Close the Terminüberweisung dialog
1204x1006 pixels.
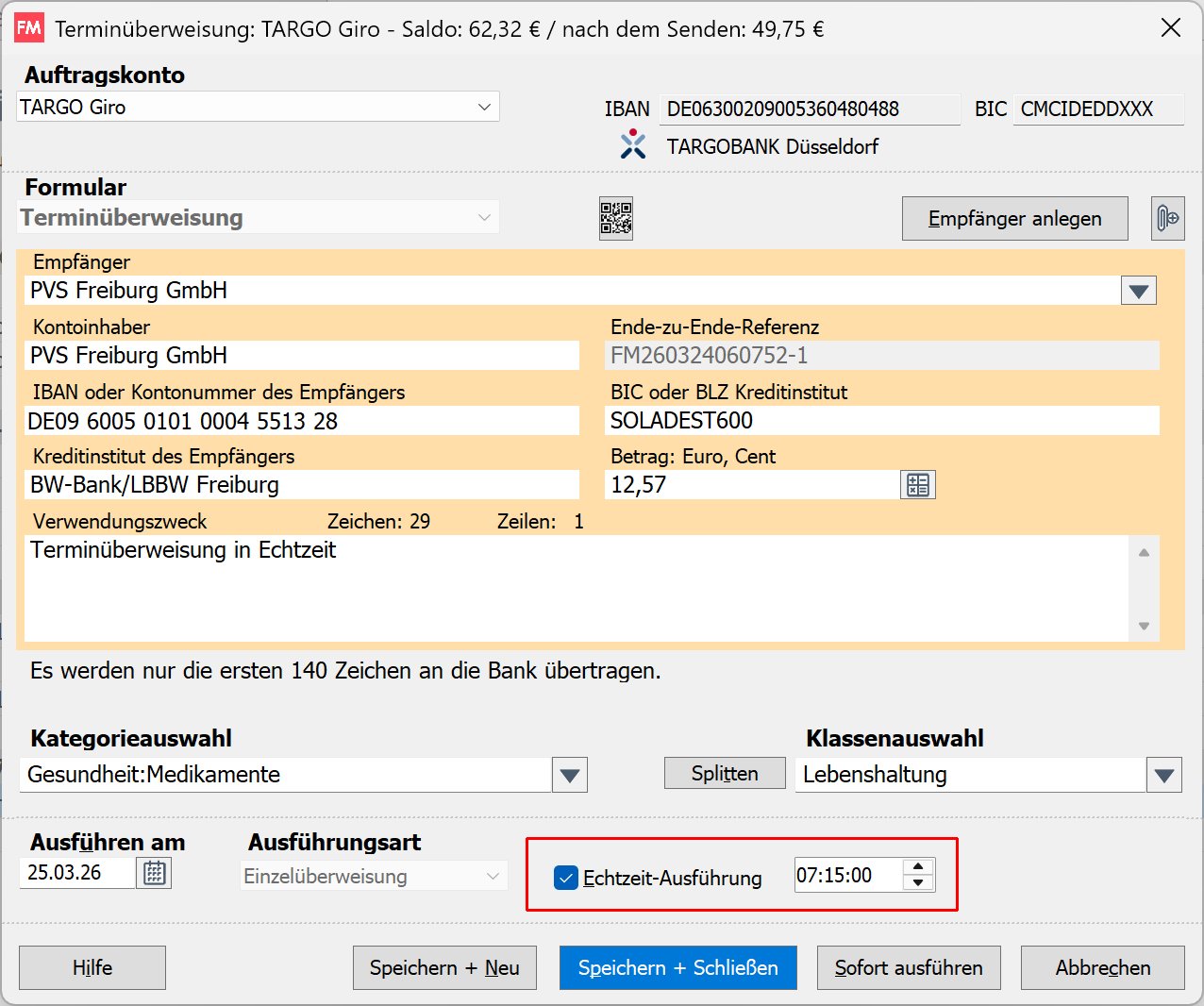coord(1171,27)
